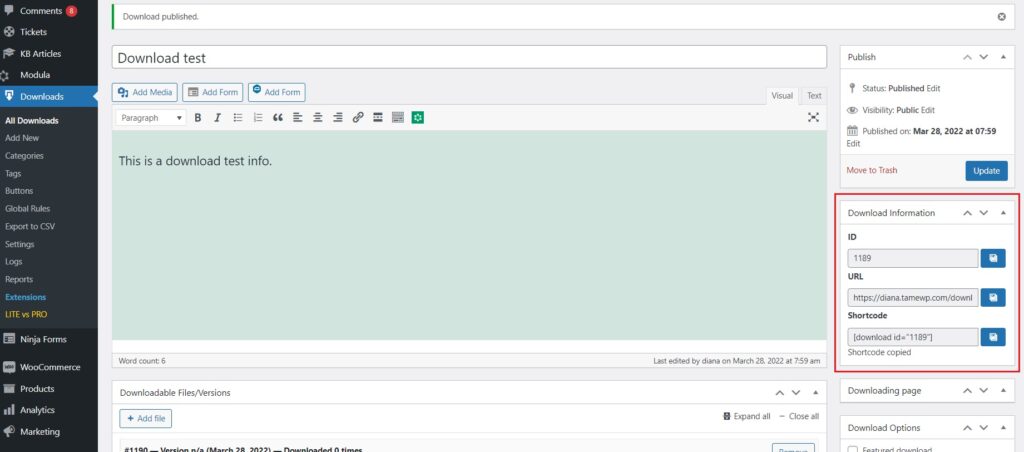This screenshot has width=1024, height=452.
Task: Collapse the Publish panel
Action: [x=1003, y=57]
